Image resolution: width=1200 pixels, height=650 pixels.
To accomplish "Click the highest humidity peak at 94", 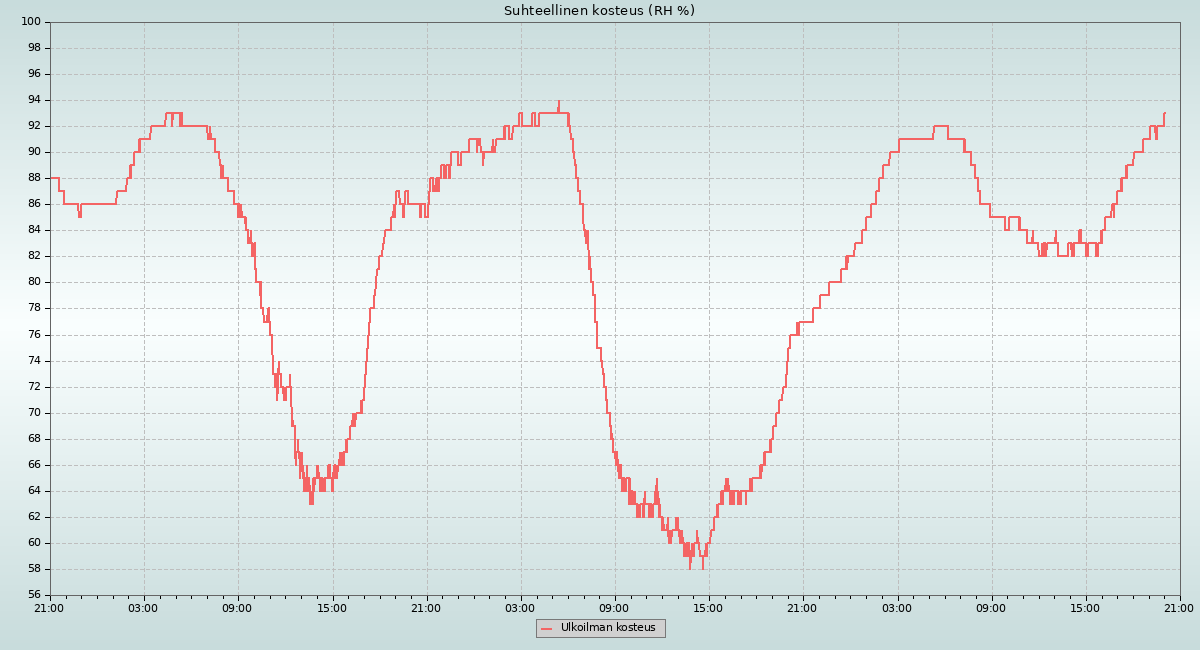I will point(559,102).
